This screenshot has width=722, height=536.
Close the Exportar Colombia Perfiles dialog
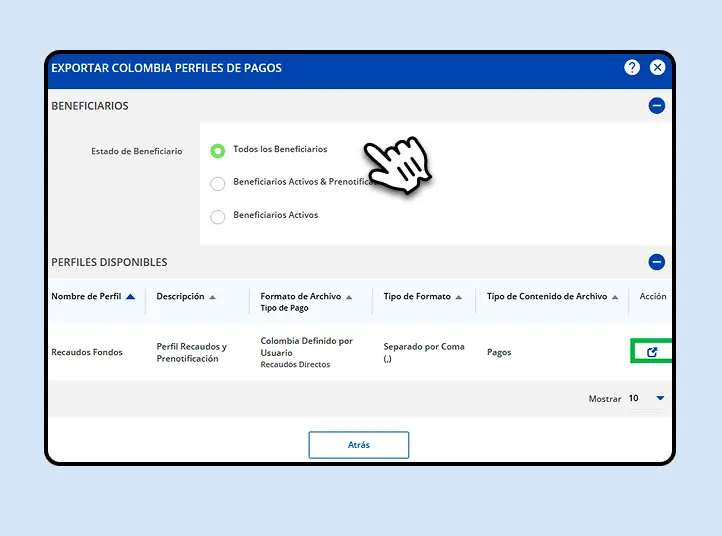[658, 68]
